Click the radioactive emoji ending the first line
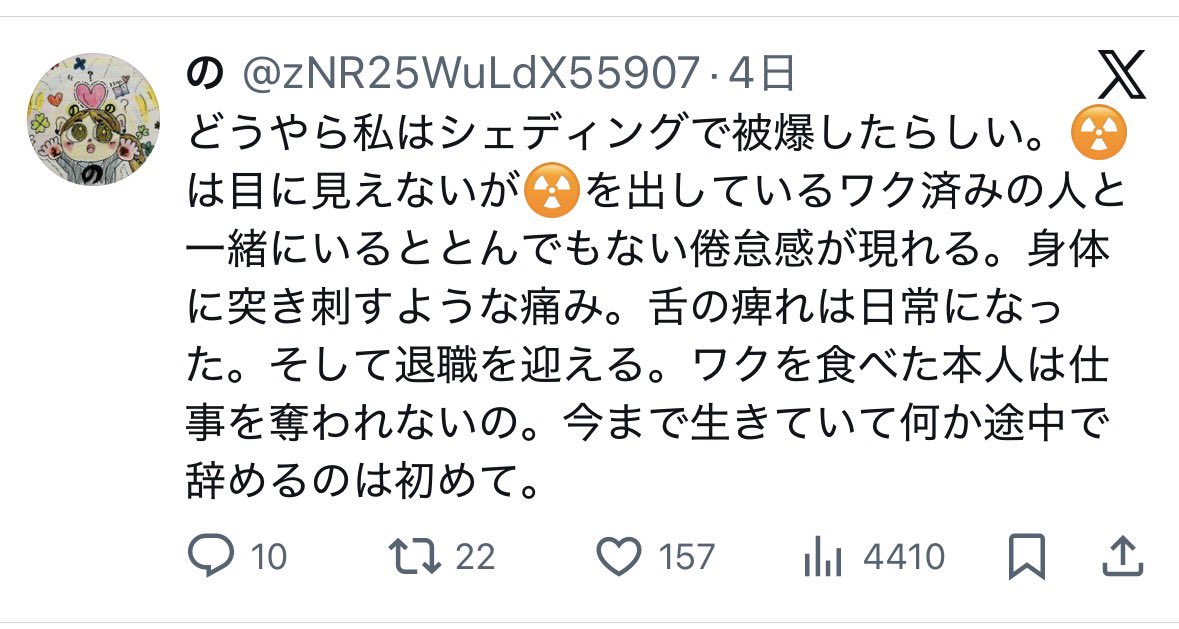The image size is (1179, 629). click(x=1099, y=132)
